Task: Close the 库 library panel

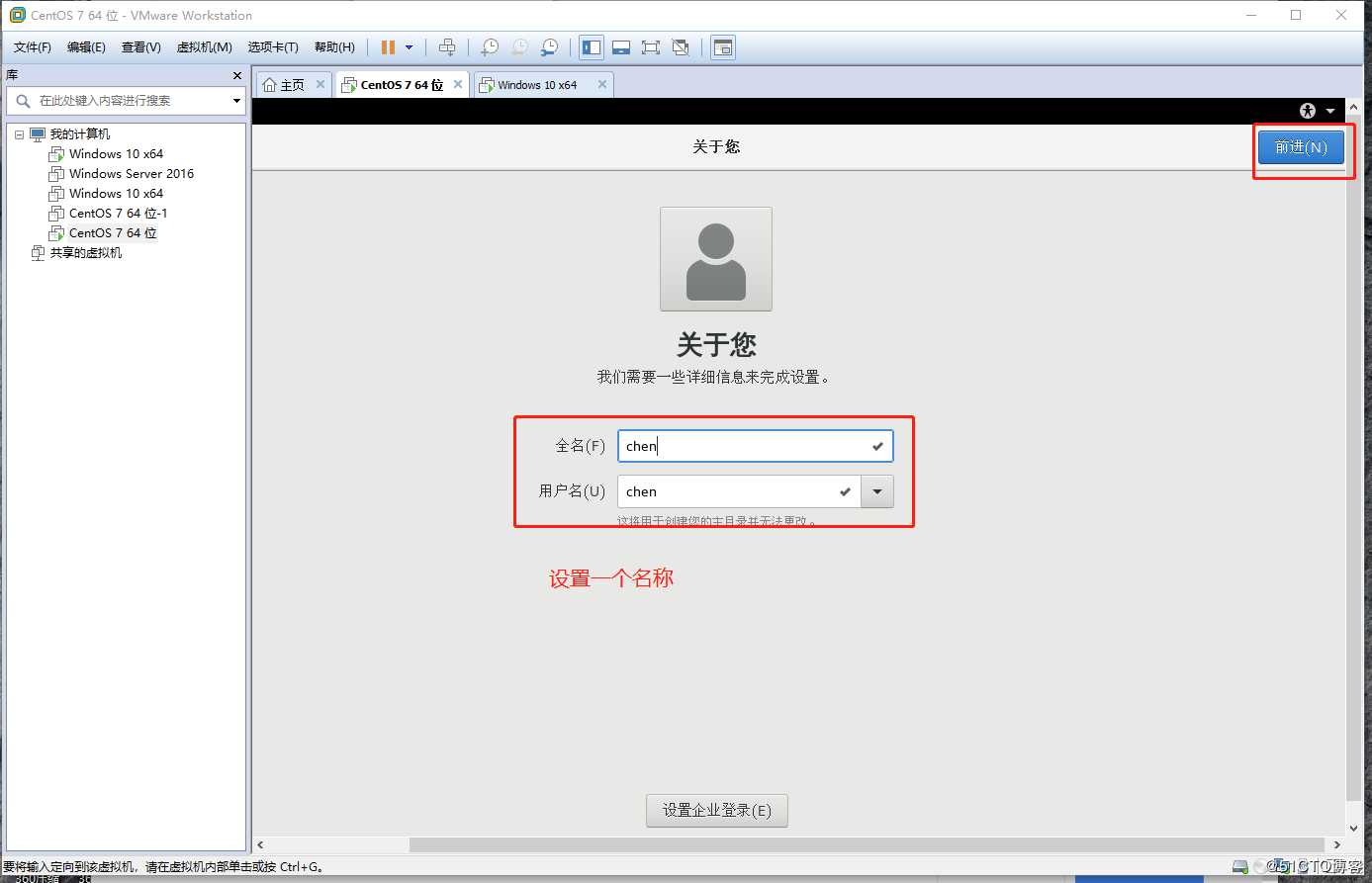Action: point(237,75)
